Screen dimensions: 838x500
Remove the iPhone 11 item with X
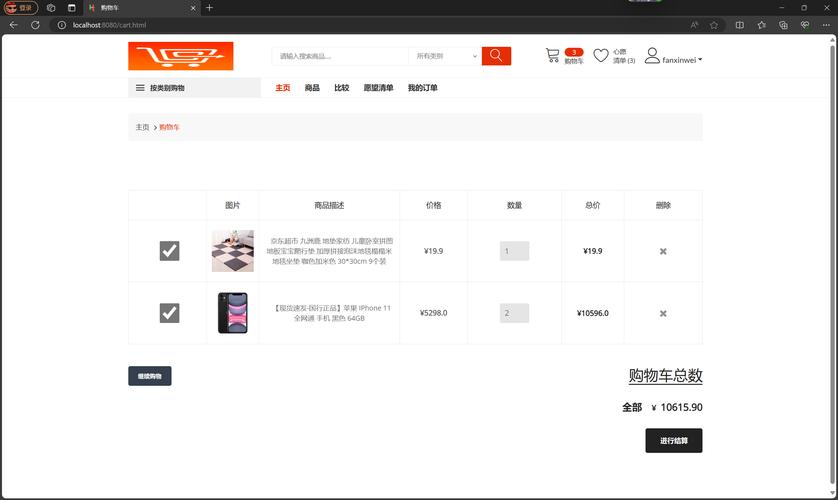tap(663, 313)
